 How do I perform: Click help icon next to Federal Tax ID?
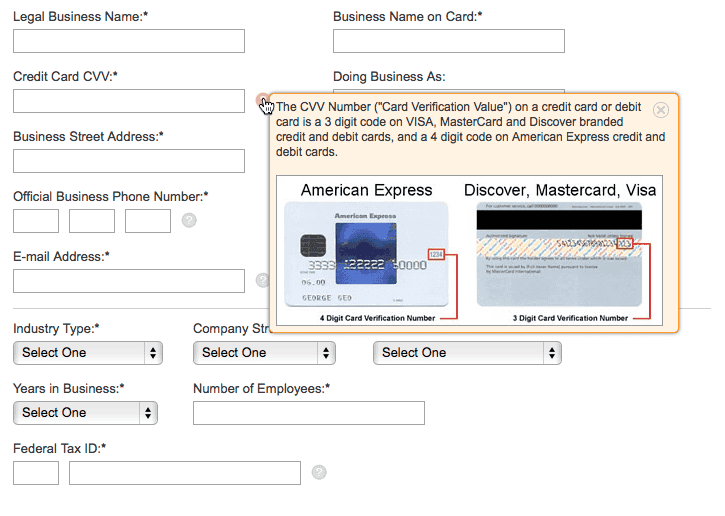tap(319, 472)
